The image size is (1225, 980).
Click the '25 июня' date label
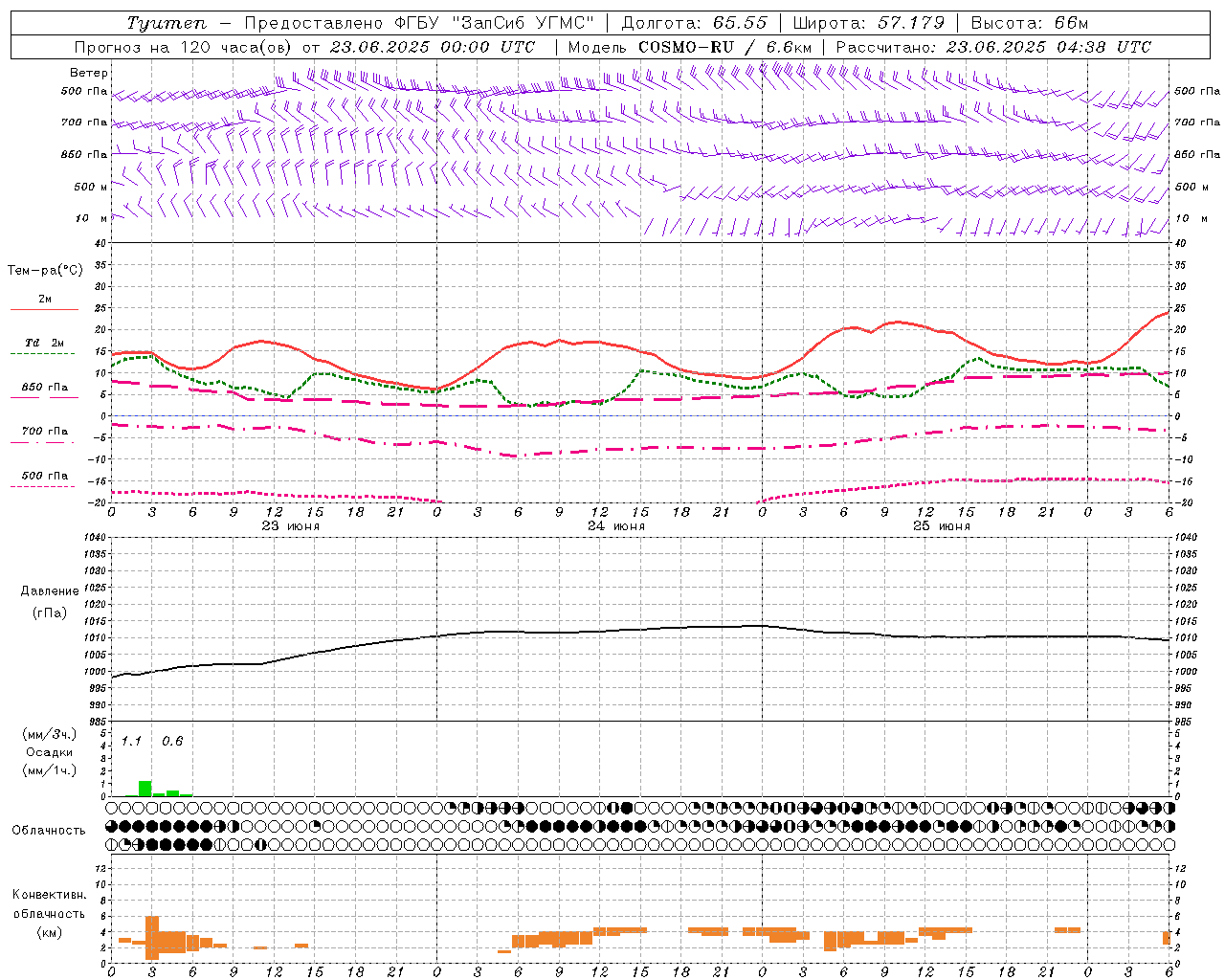[941, 526]
